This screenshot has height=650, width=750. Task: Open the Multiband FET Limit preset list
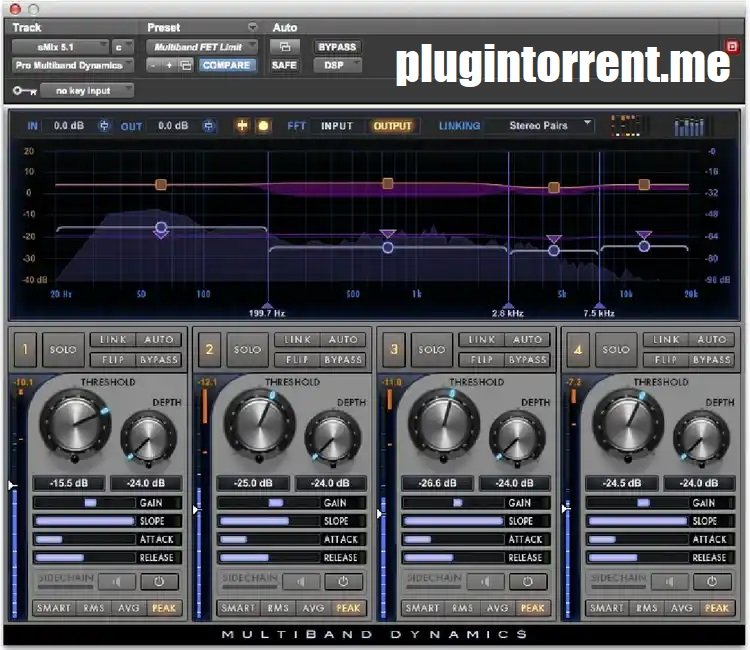click(202, 47)
